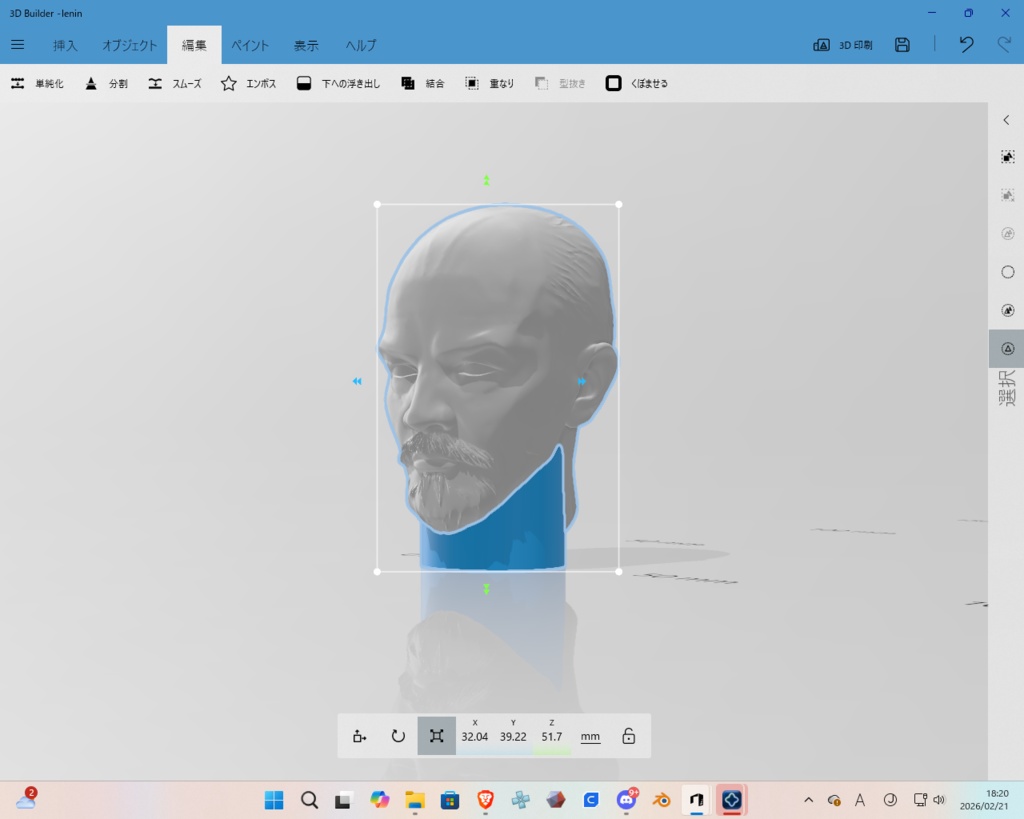This screenshot has width=1024, height=819.
Task: Open the ヘルプ (Help) tab
Action: [x=360, y=45]
